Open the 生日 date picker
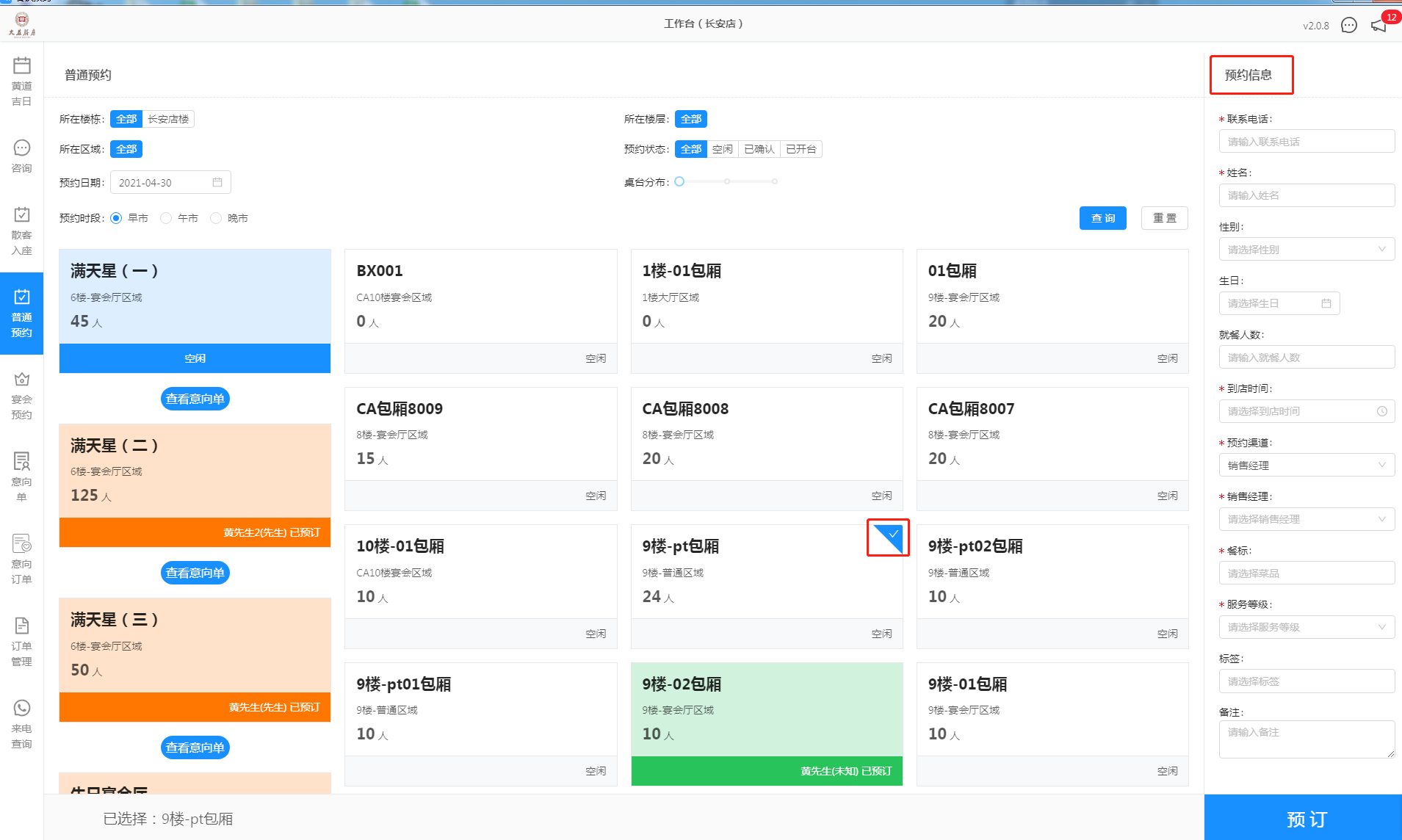The height and width of the screenshot is (840, 1402). point(1279,303)
